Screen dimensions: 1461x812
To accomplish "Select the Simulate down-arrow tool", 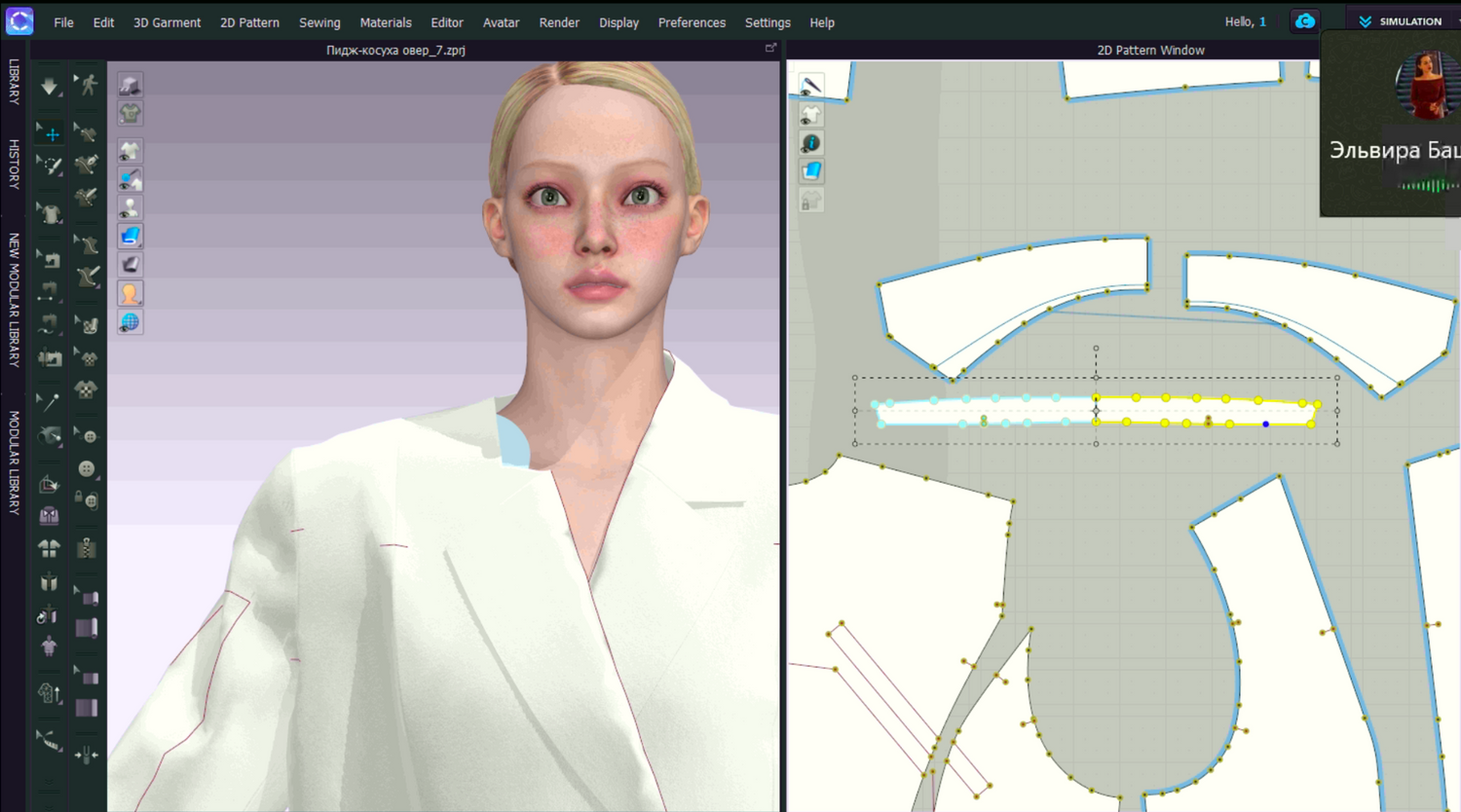I will coord(49,87).
